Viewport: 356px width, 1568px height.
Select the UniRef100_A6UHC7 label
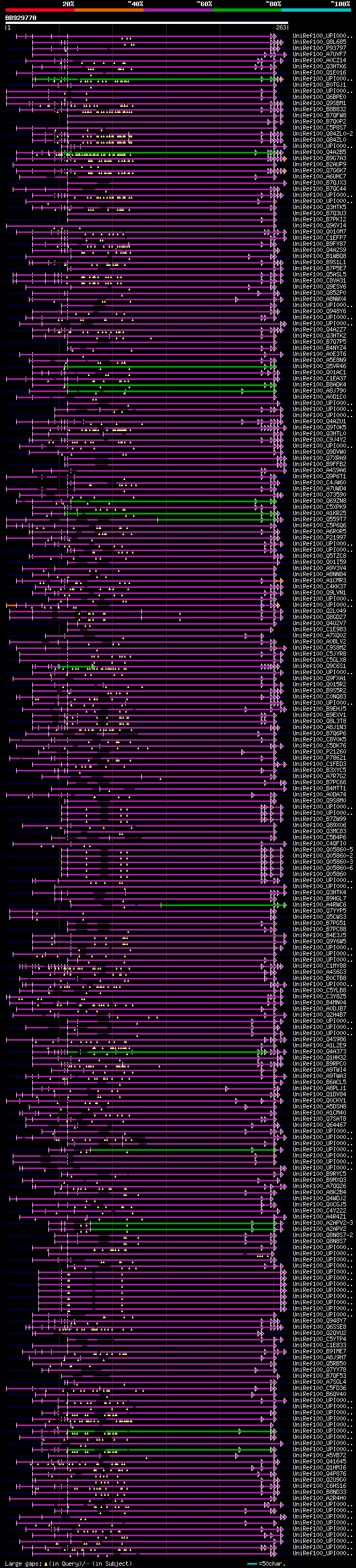319,176
